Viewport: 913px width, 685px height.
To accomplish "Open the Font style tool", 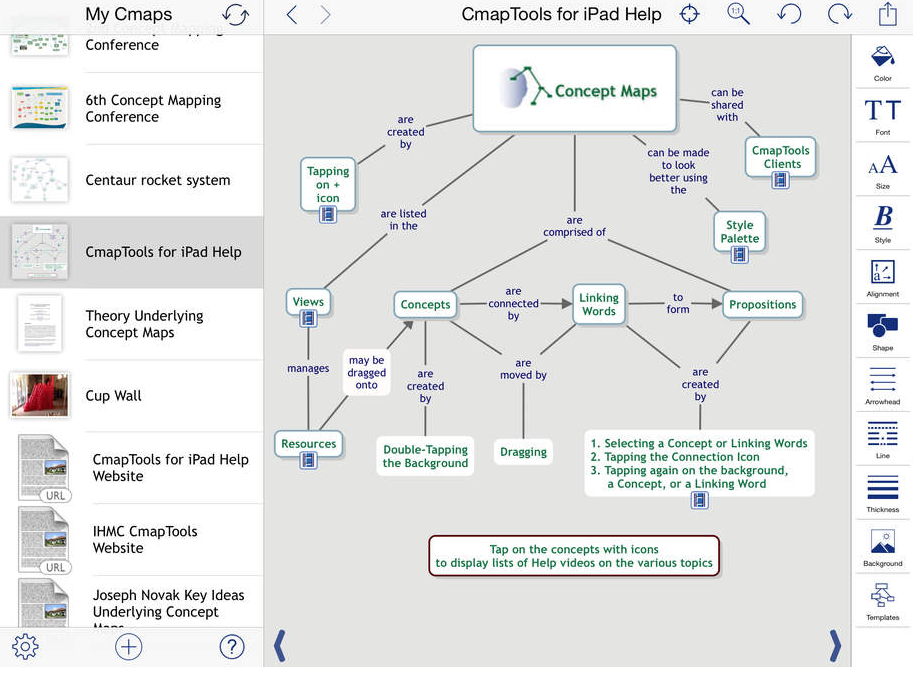I will [882, 115].
